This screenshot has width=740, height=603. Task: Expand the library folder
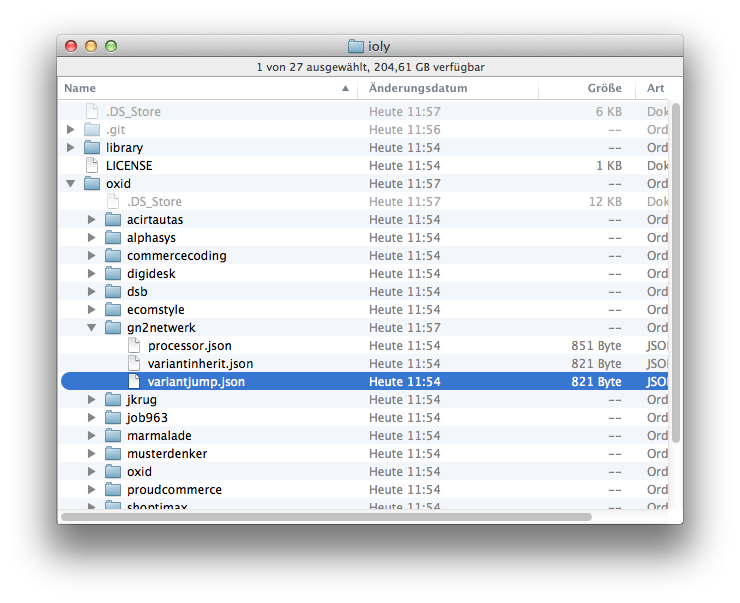point(71,147)
